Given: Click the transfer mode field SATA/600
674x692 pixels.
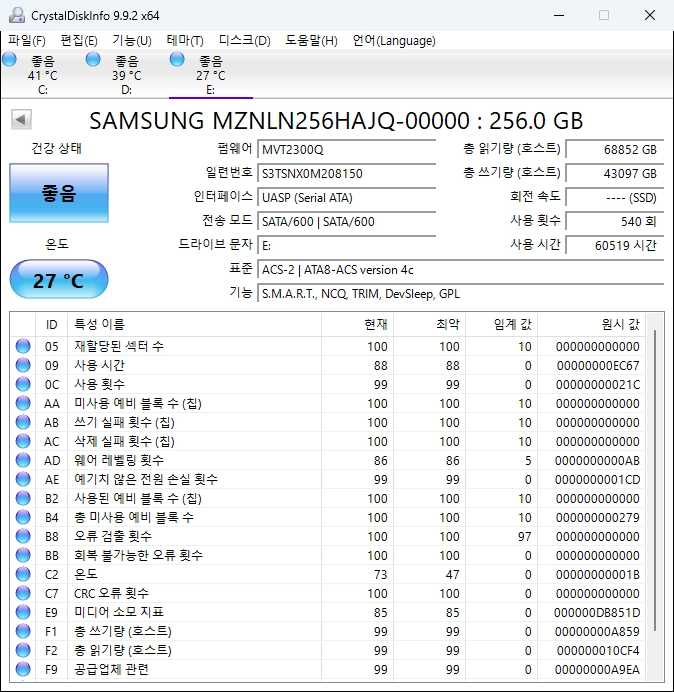Looking at the screenshot, I should [346, 221].
